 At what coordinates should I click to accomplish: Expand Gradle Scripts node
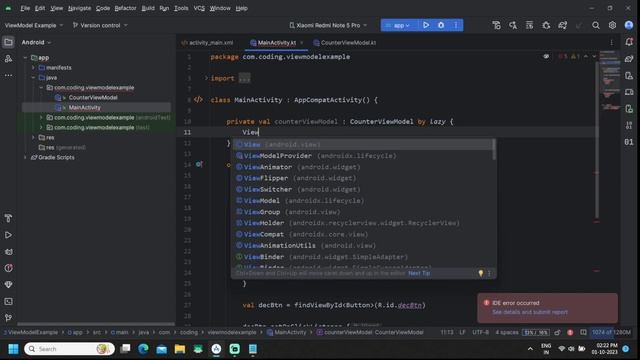coord(26,157)
